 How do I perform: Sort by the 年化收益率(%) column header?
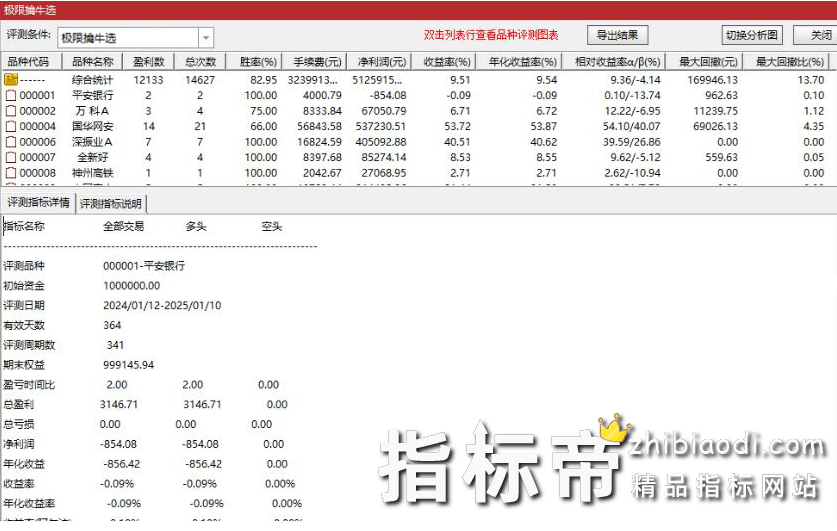pyautogui.click(x=518, y=62)
